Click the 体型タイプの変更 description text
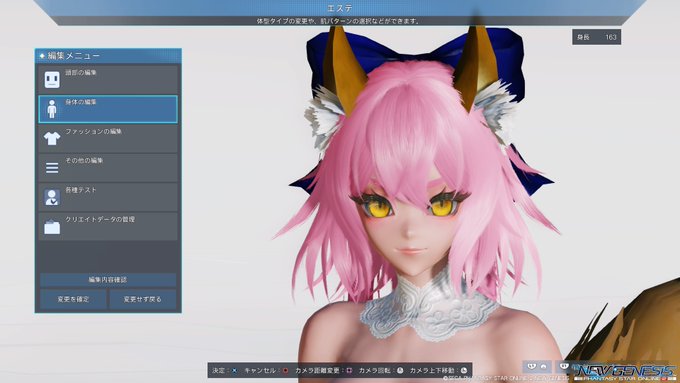The width and height of the screenshot is (680, 383). pyautogui.click(x=339, y=21)
